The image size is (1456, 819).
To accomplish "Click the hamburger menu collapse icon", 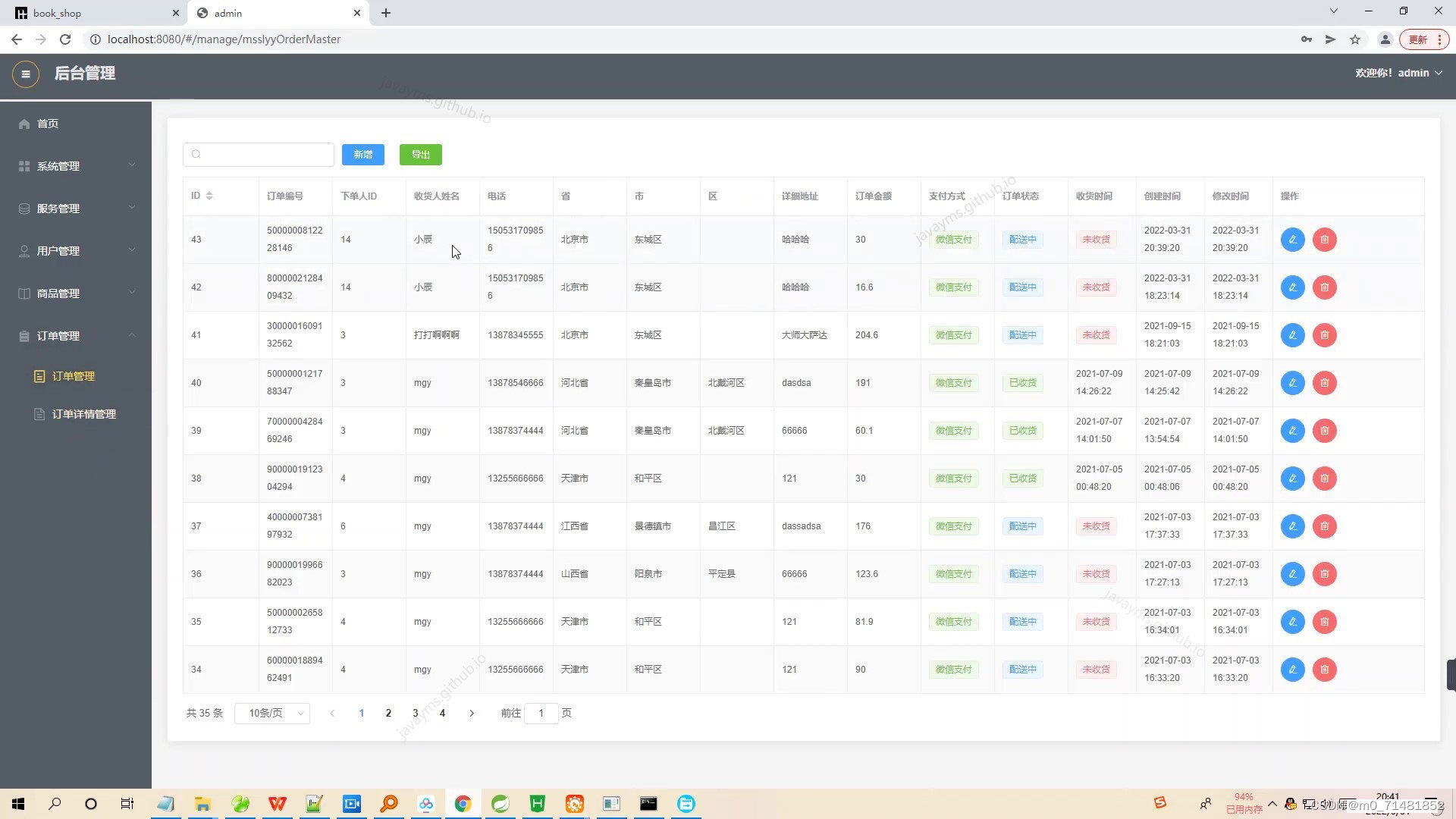I will click(x=25, y=74).
